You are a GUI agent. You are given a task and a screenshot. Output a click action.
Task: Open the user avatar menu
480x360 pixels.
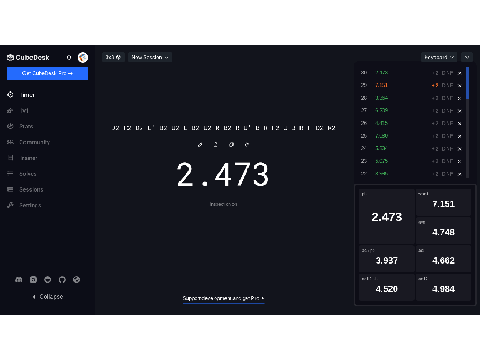pos(83,57)
